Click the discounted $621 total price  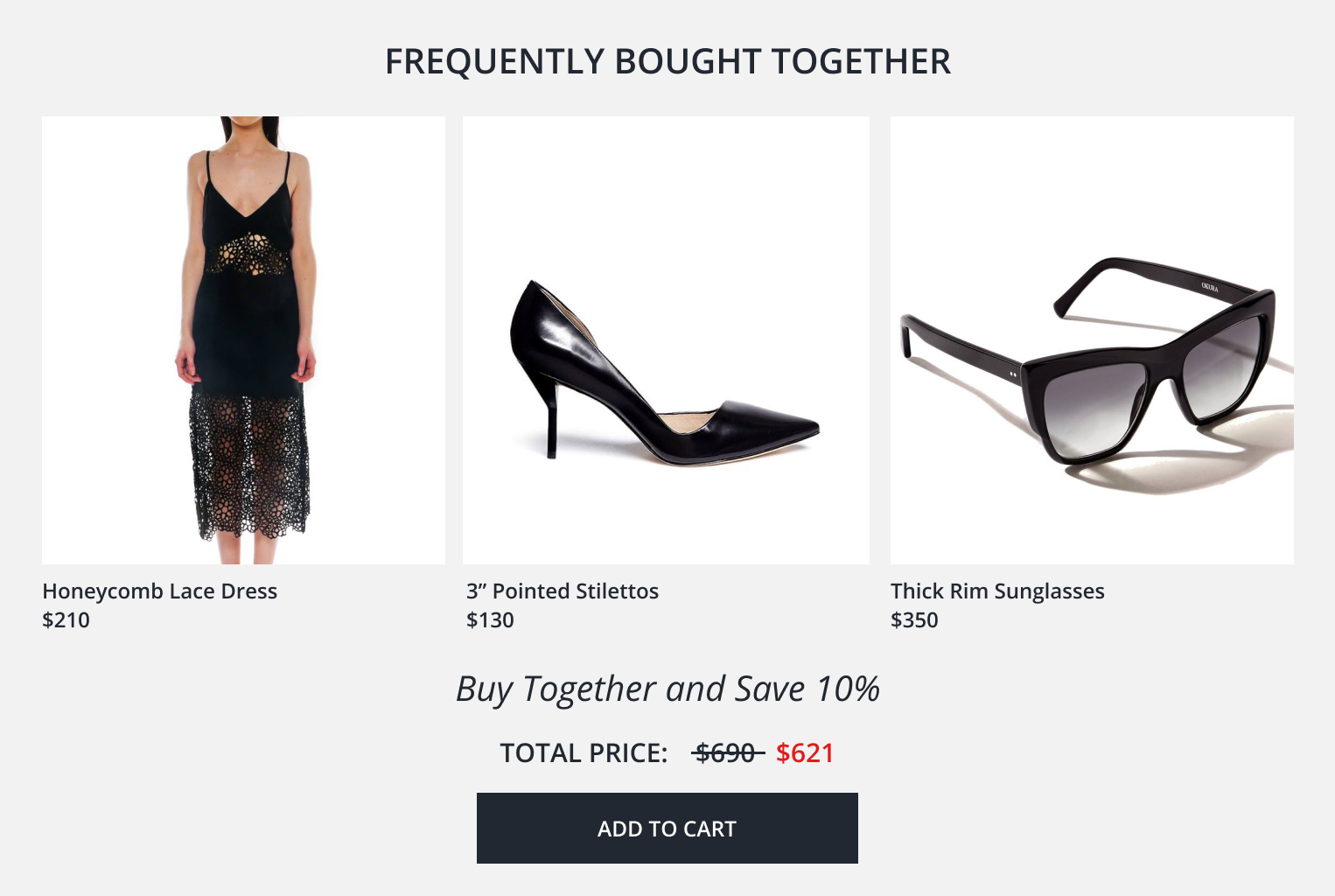pos(804,752)
